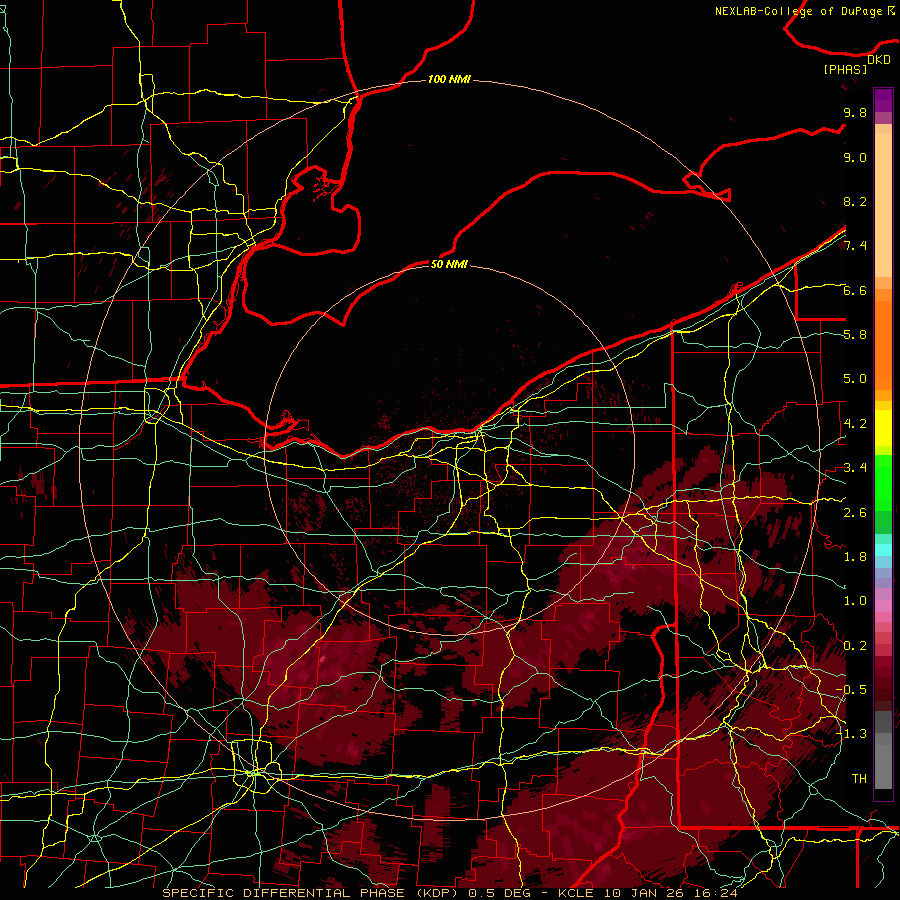Click the 9.8 legend value

pyautogui.click(x=855, y=112)
